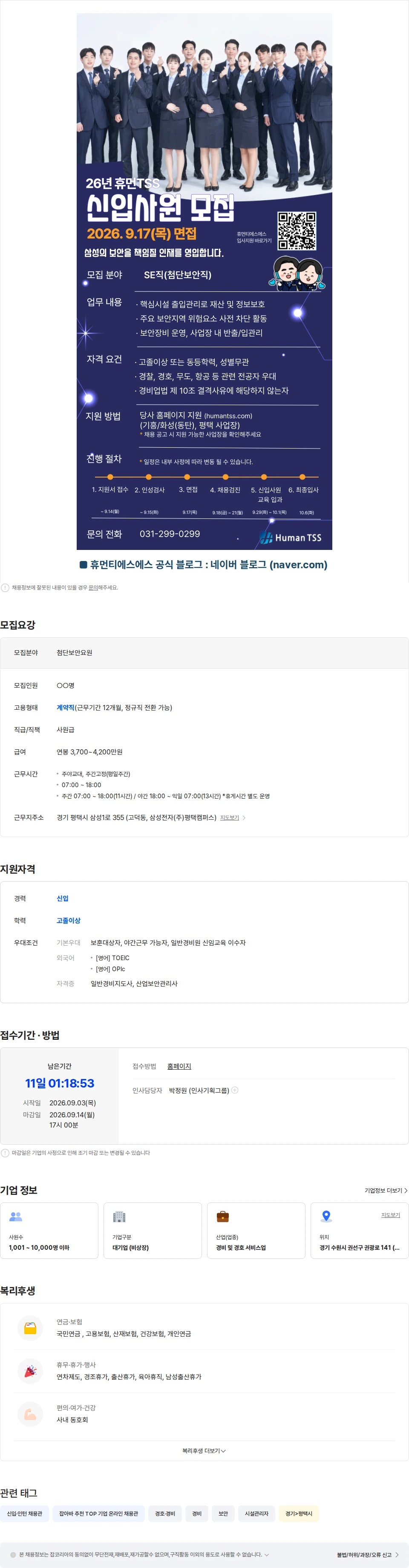Click the 휴무·휴가·행사 party icon

[x=30, y=1371]
